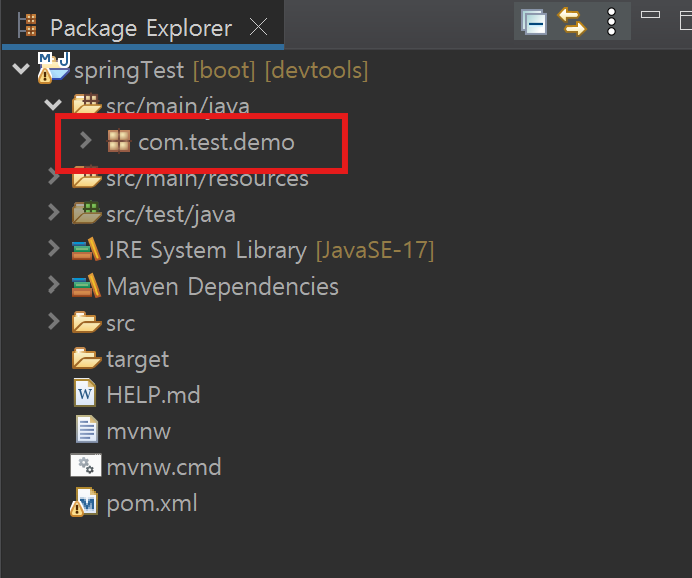Select the mvnw.cmd file label

point(164,467)
